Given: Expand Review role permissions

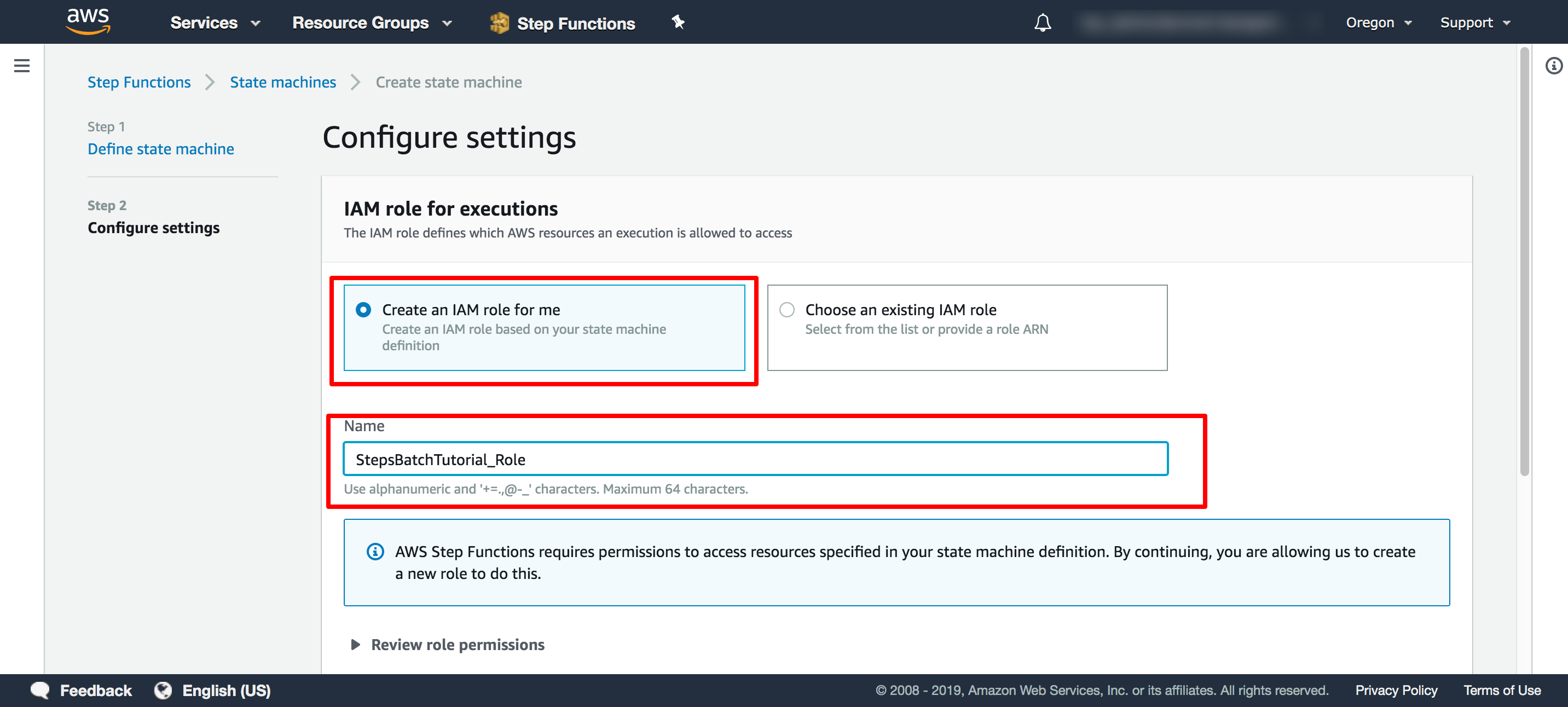Looking at the screenshot, I should coord(447,645).
